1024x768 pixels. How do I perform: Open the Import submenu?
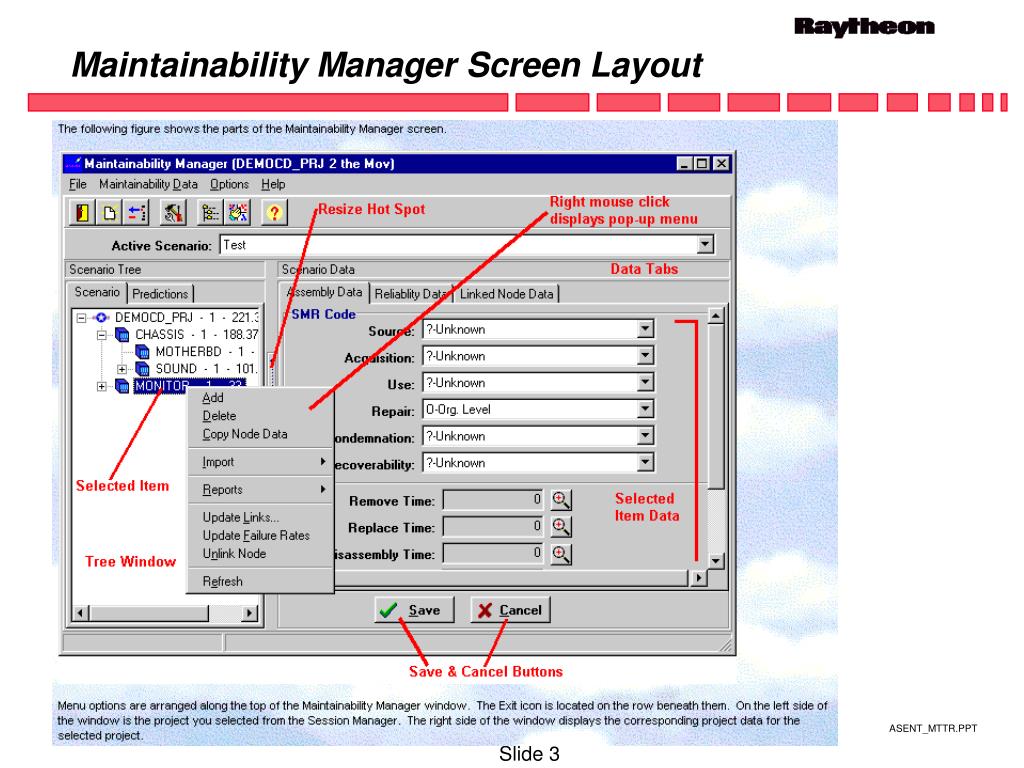pyautogui.click(x=261, y=462)
